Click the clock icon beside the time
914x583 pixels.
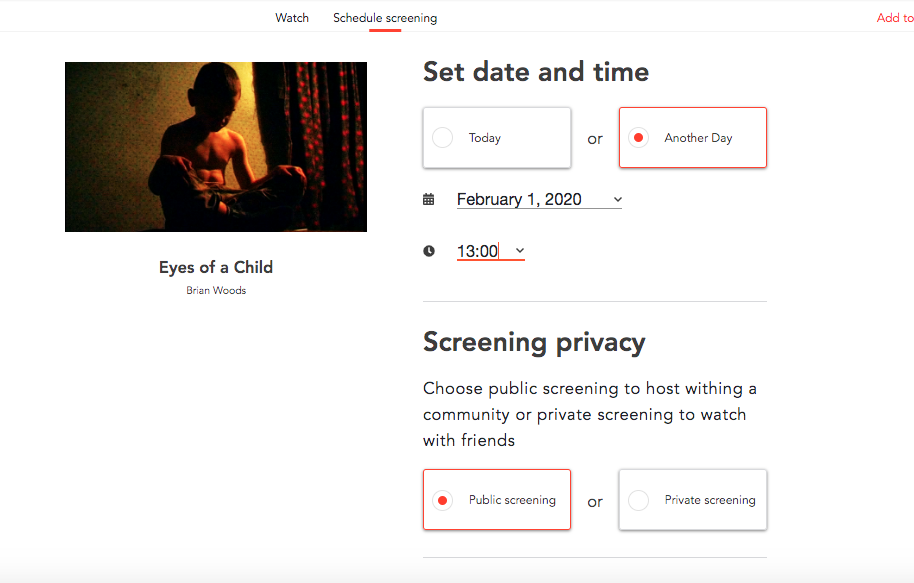[x=428, y=251]
